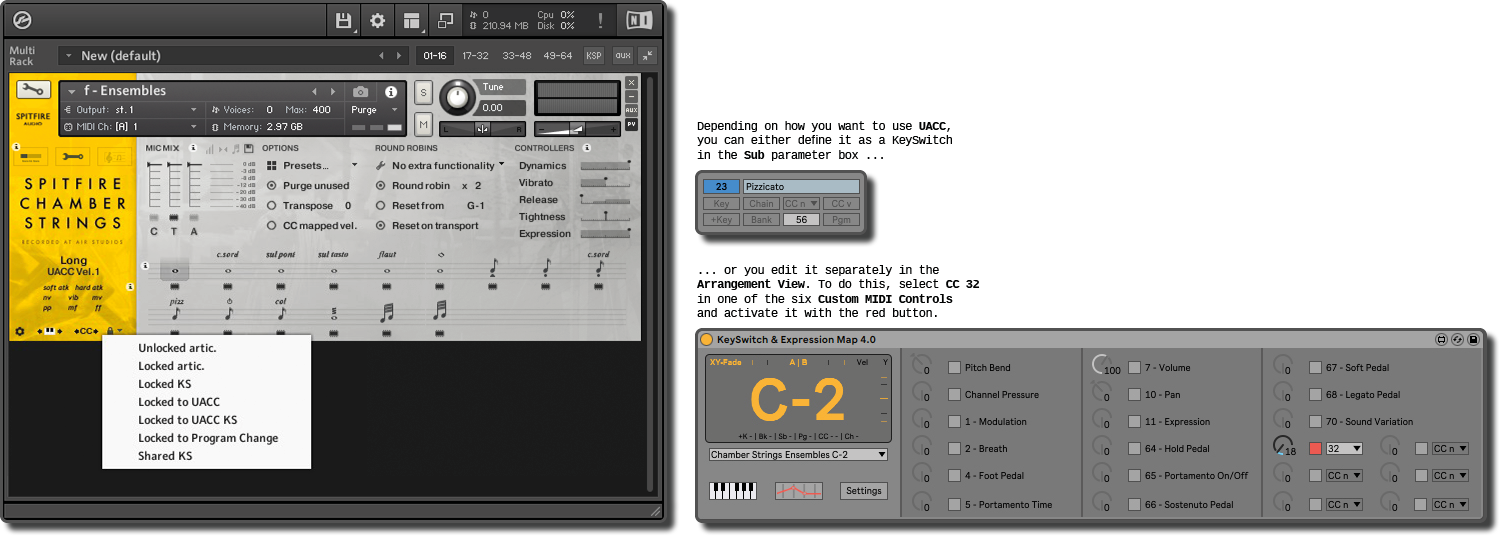Click the lock icon below the articulation list
The width and height of the screenshot is (1500, 536).
coord(110,331)
